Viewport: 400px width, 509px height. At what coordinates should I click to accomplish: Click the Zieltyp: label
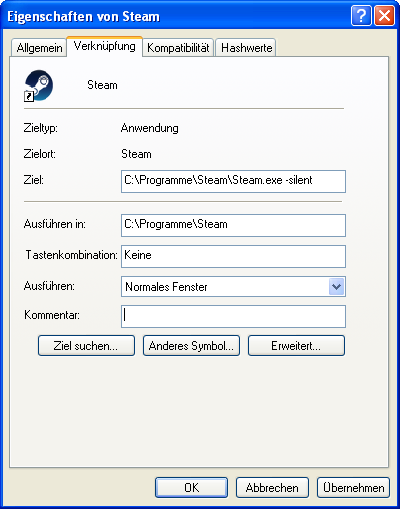point(41,128)
